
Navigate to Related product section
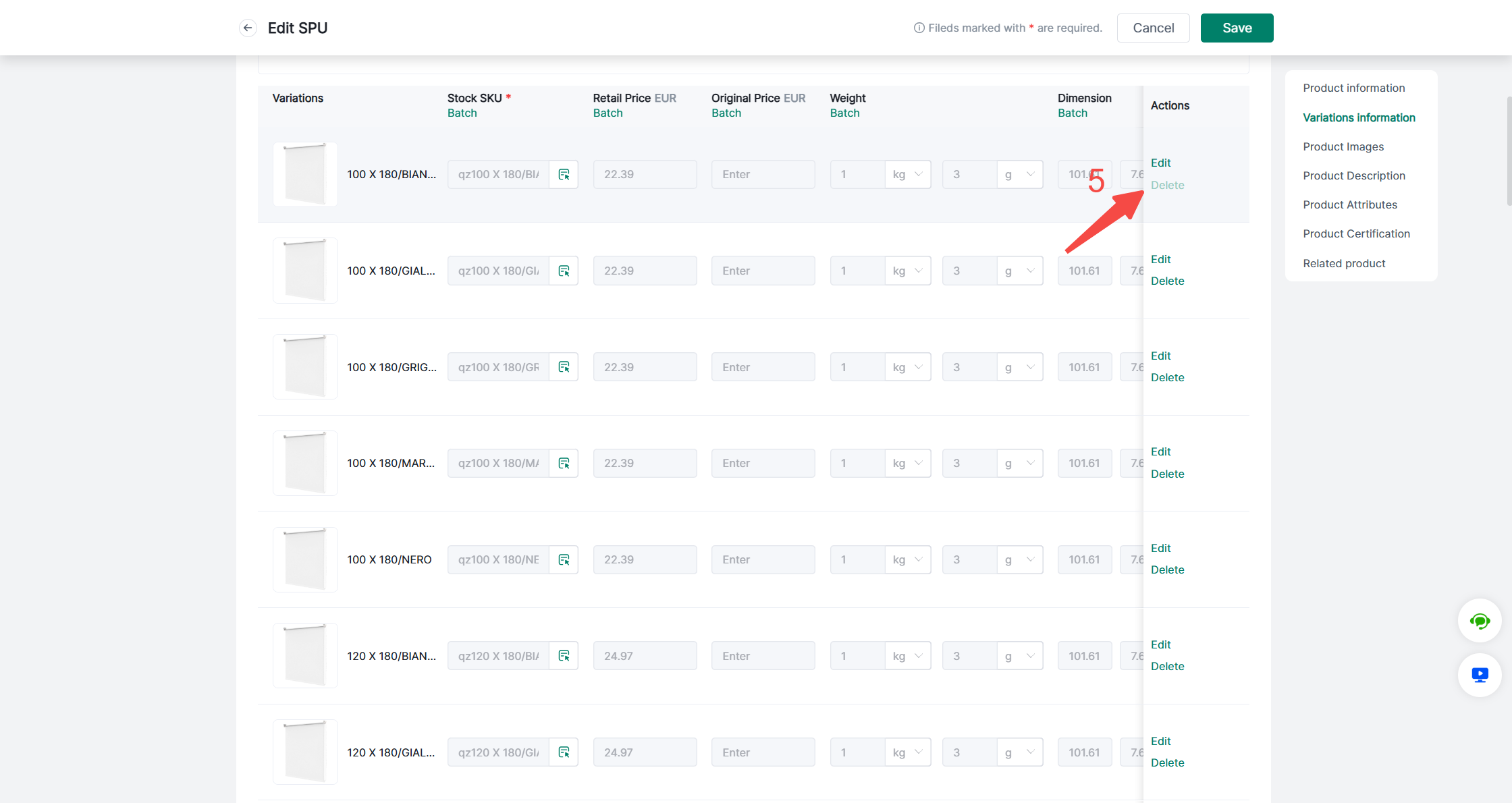(1343, 263)
